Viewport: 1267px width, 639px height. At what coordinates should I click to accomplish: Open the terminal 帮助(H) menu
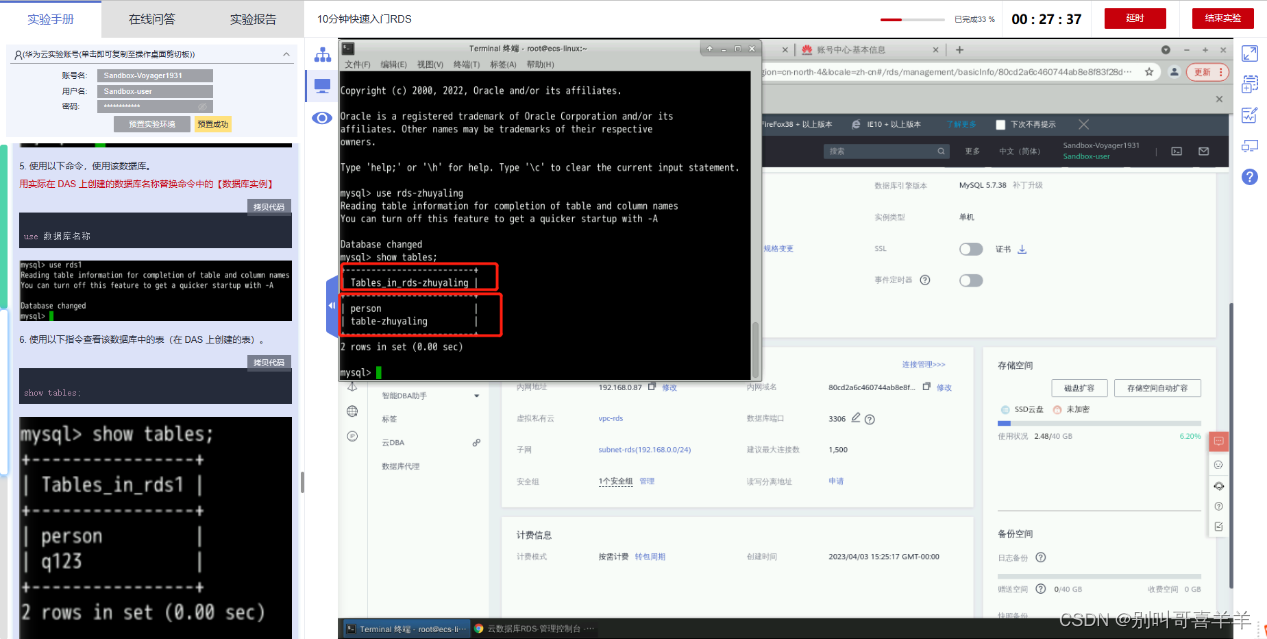tap(540, 64)
